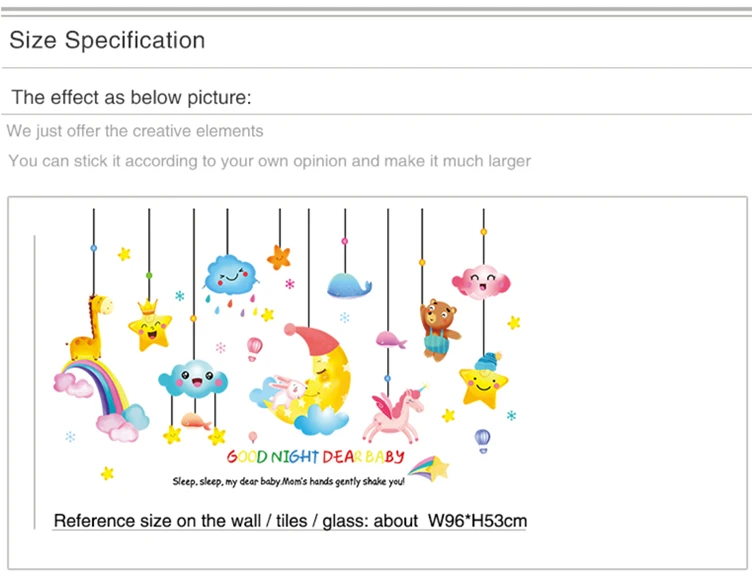The width and height of the screenshot is (752, 574).
Task: Click the small pink whale
Action: point(391,340)
